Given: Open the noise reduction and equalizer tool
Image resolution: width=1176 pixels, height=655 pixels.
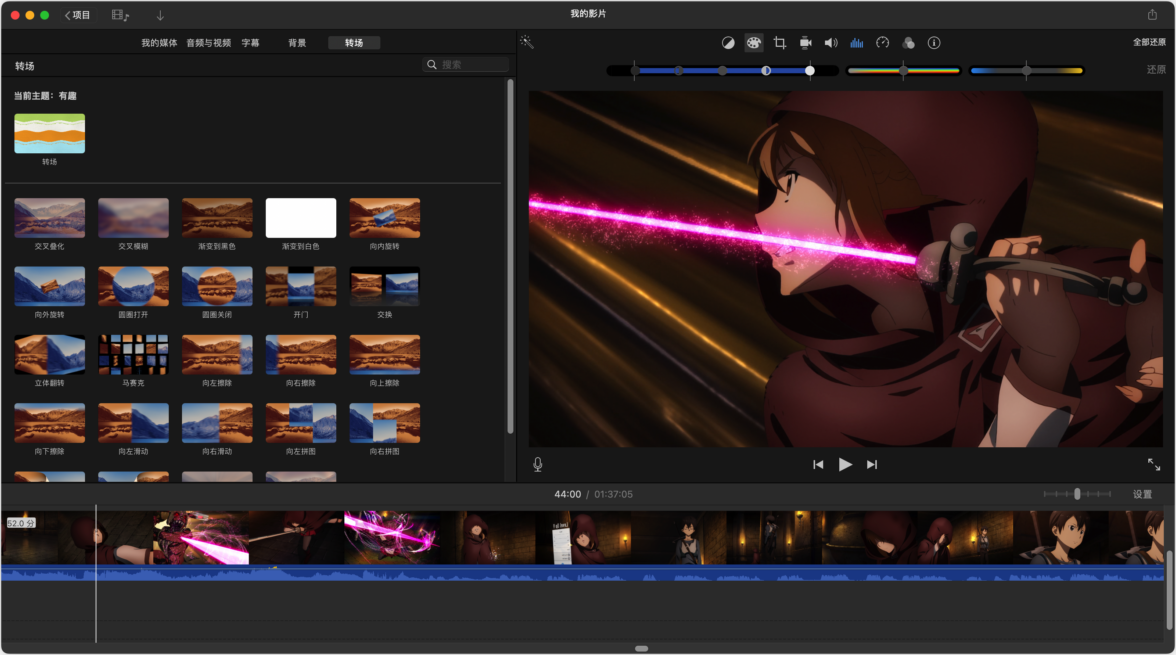Looking at the screenshot, I should coord(856,43).
